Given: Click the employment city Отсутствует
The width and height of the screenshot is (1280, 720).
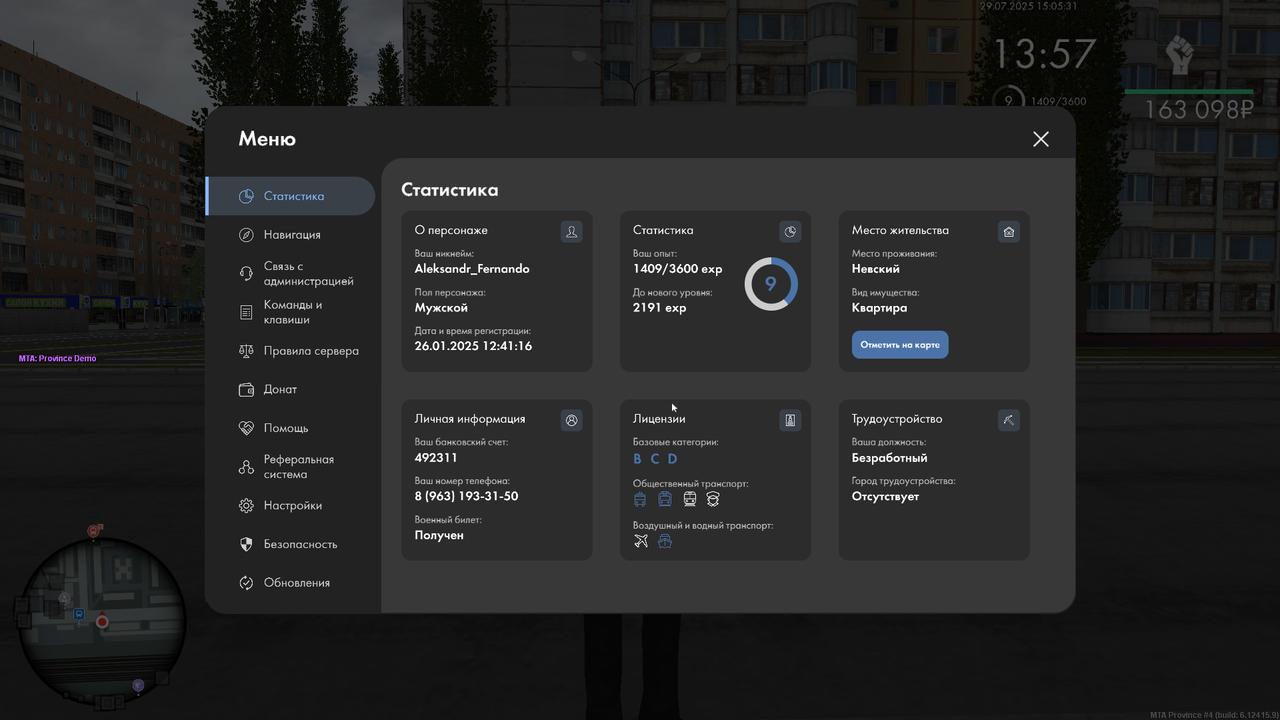Looking at the screenshot, I should click(x=885, y=497).
